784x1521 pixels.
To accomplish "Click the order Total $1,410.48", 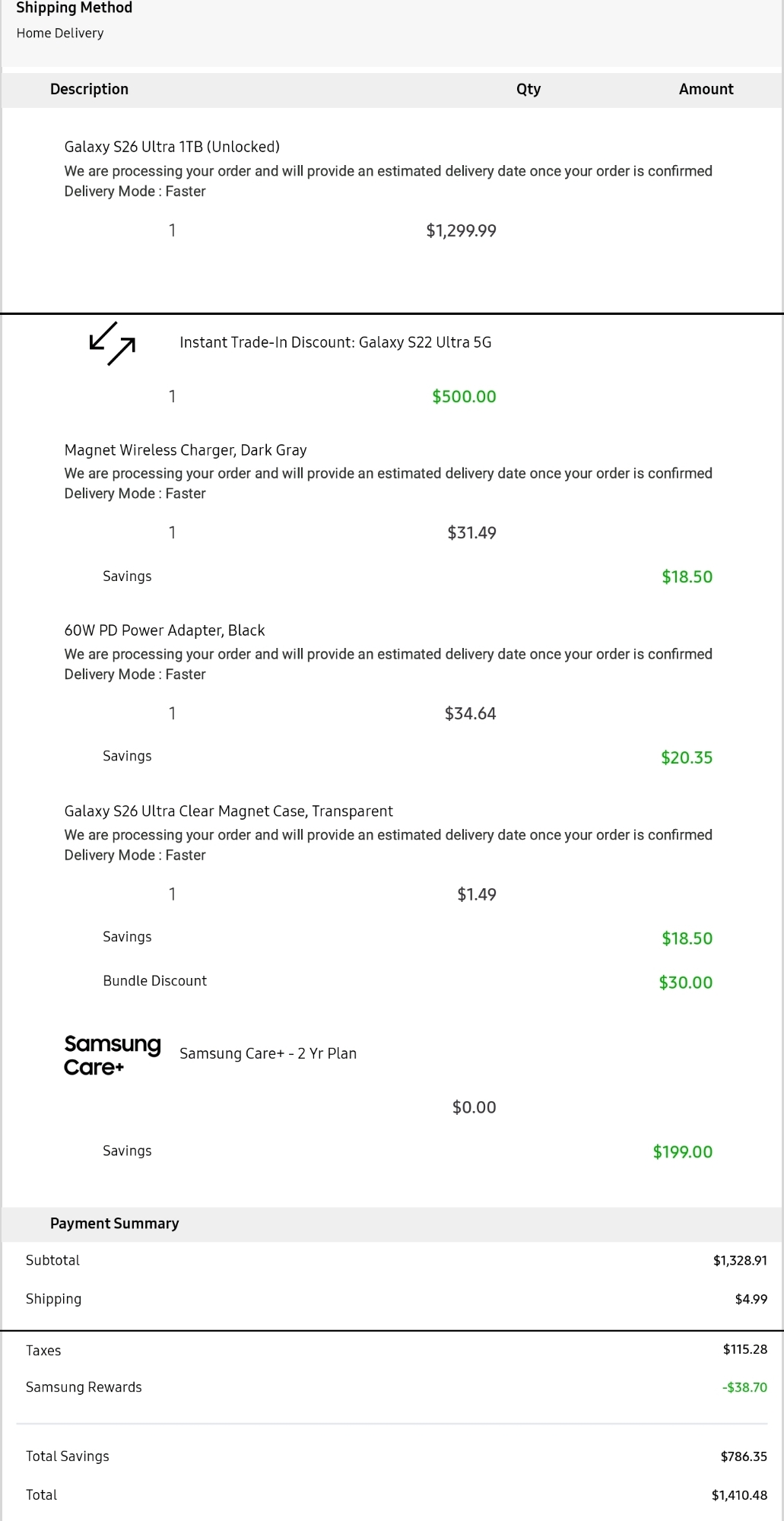I will click(738, 1495).
